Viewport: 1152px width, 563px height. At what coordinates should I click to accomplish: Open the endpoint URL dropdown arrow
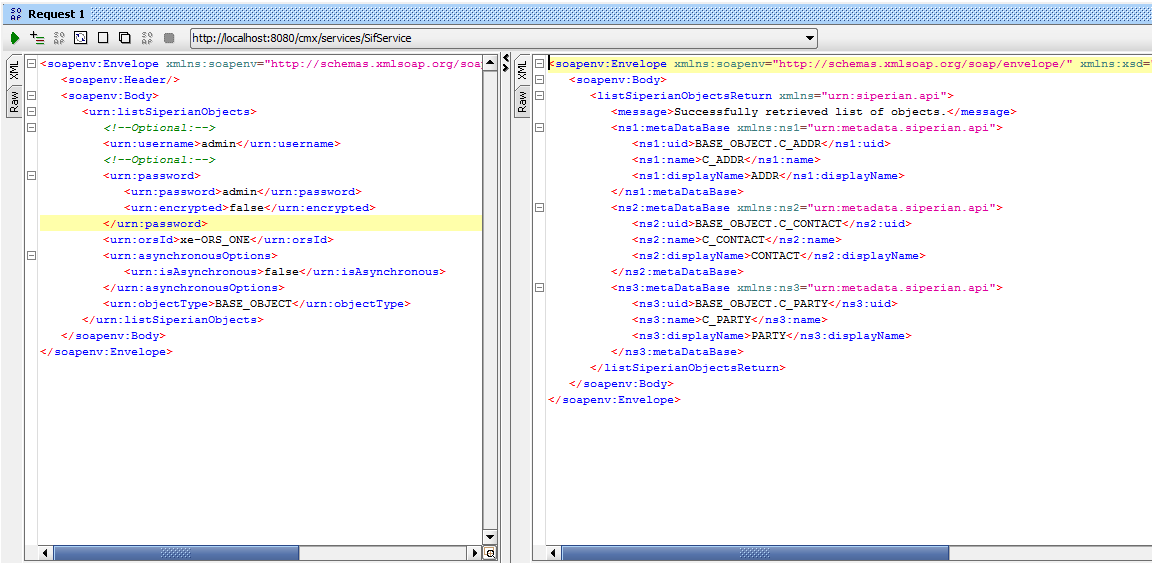point(810,38)
